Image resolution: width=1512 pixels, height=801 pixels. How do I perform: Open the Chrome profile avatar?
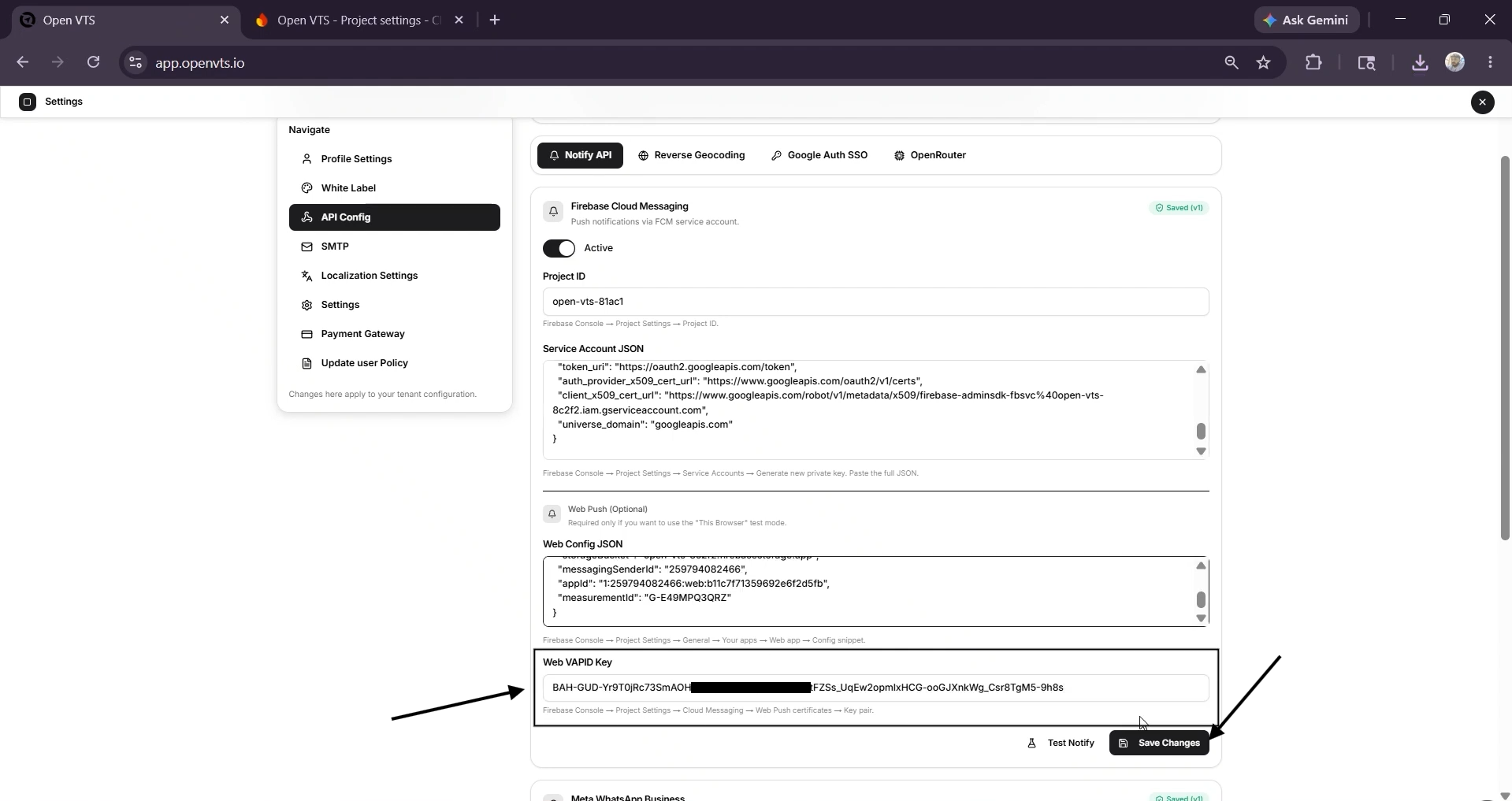click(x=1454, y=63)
